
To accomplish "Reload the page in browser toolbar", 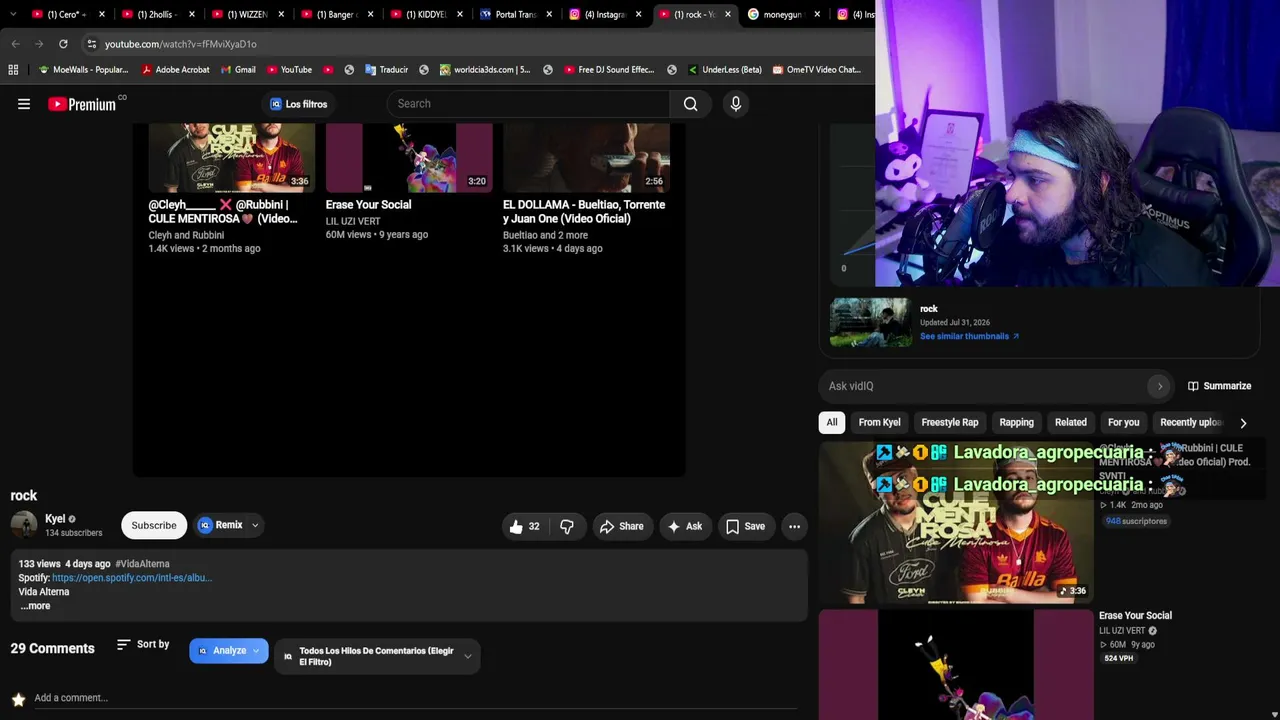I will tap(63, 44).
